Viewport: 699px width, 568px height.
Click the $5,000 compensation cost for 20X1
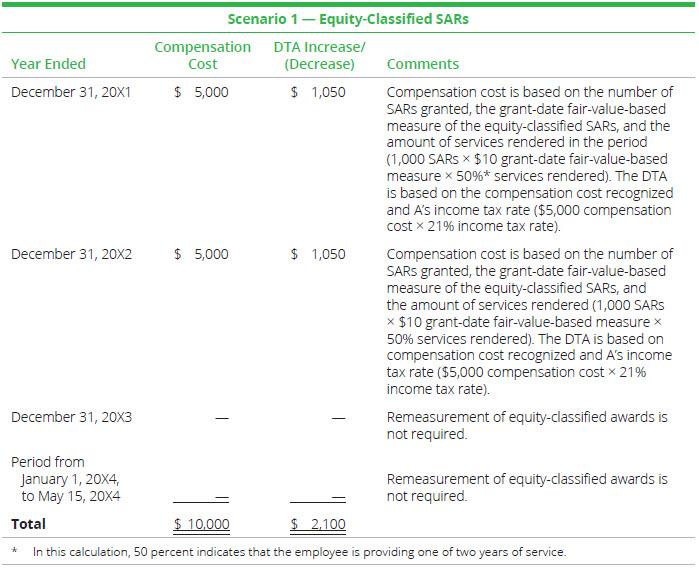(201, 92)
